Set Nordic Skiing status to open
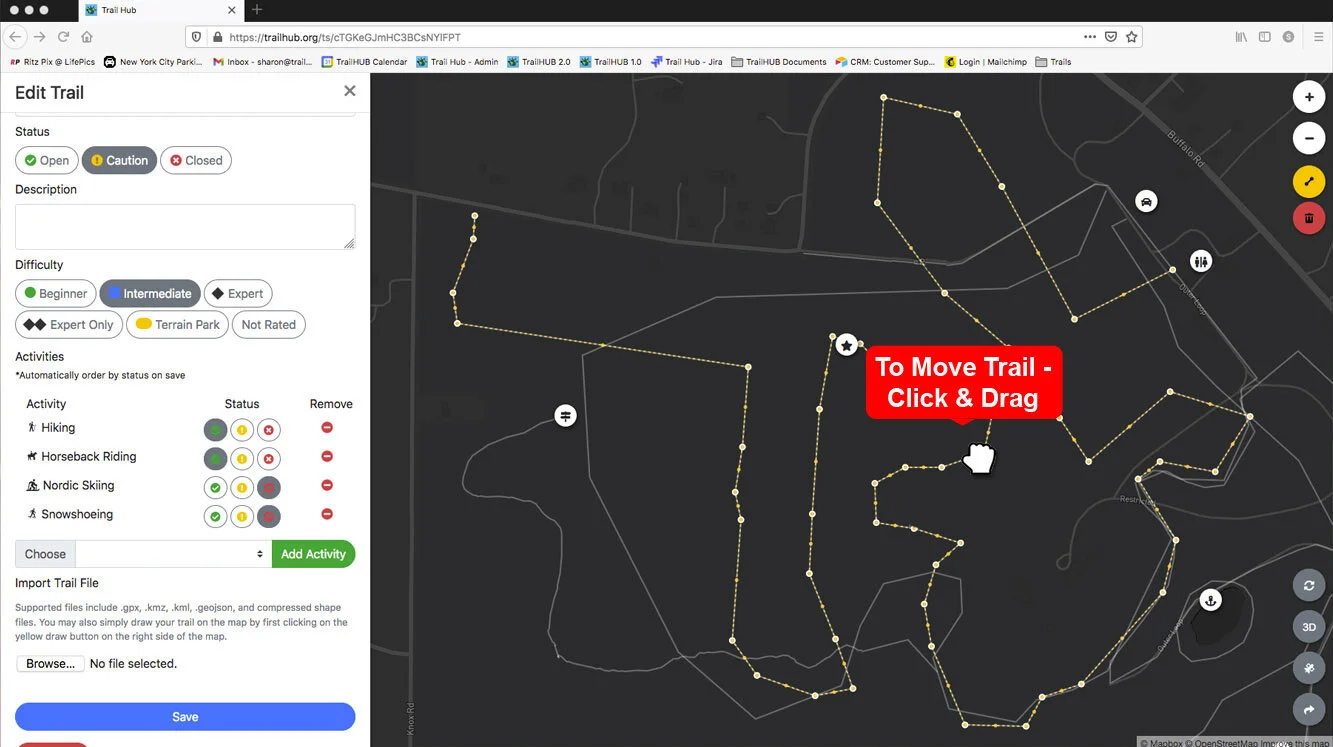1333x747 pixels. (x=215, y=489)
